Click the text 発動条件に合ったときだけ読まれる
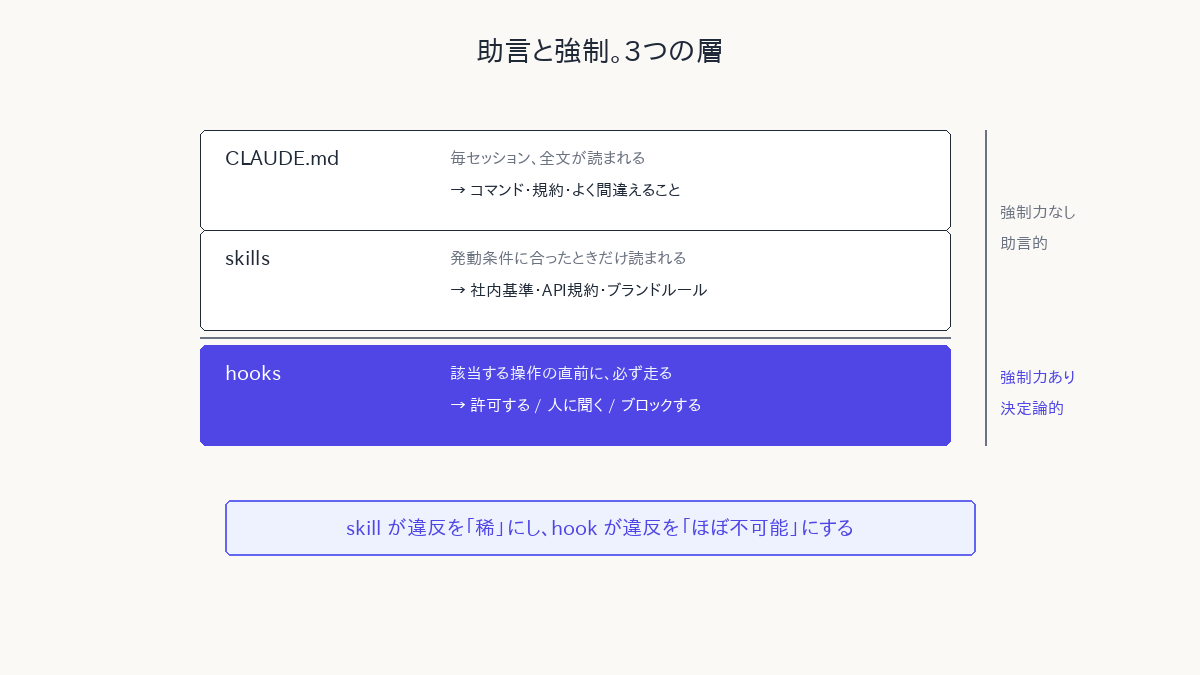This screenshot has height=675, width=1200. [568, 258]
